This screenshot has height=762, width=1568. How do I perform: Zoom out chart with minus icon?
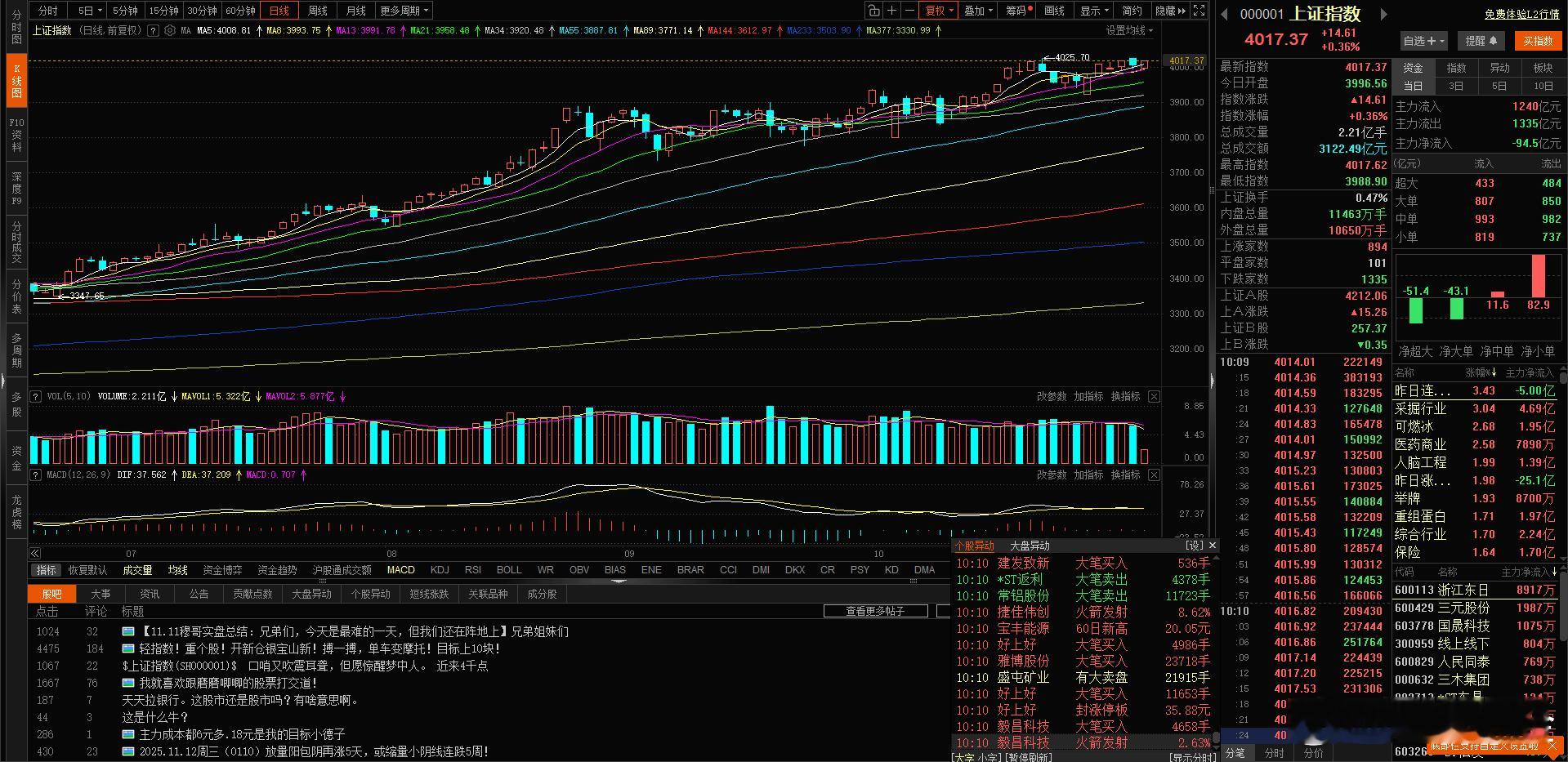pyautogui.click(x=909, y=11)
